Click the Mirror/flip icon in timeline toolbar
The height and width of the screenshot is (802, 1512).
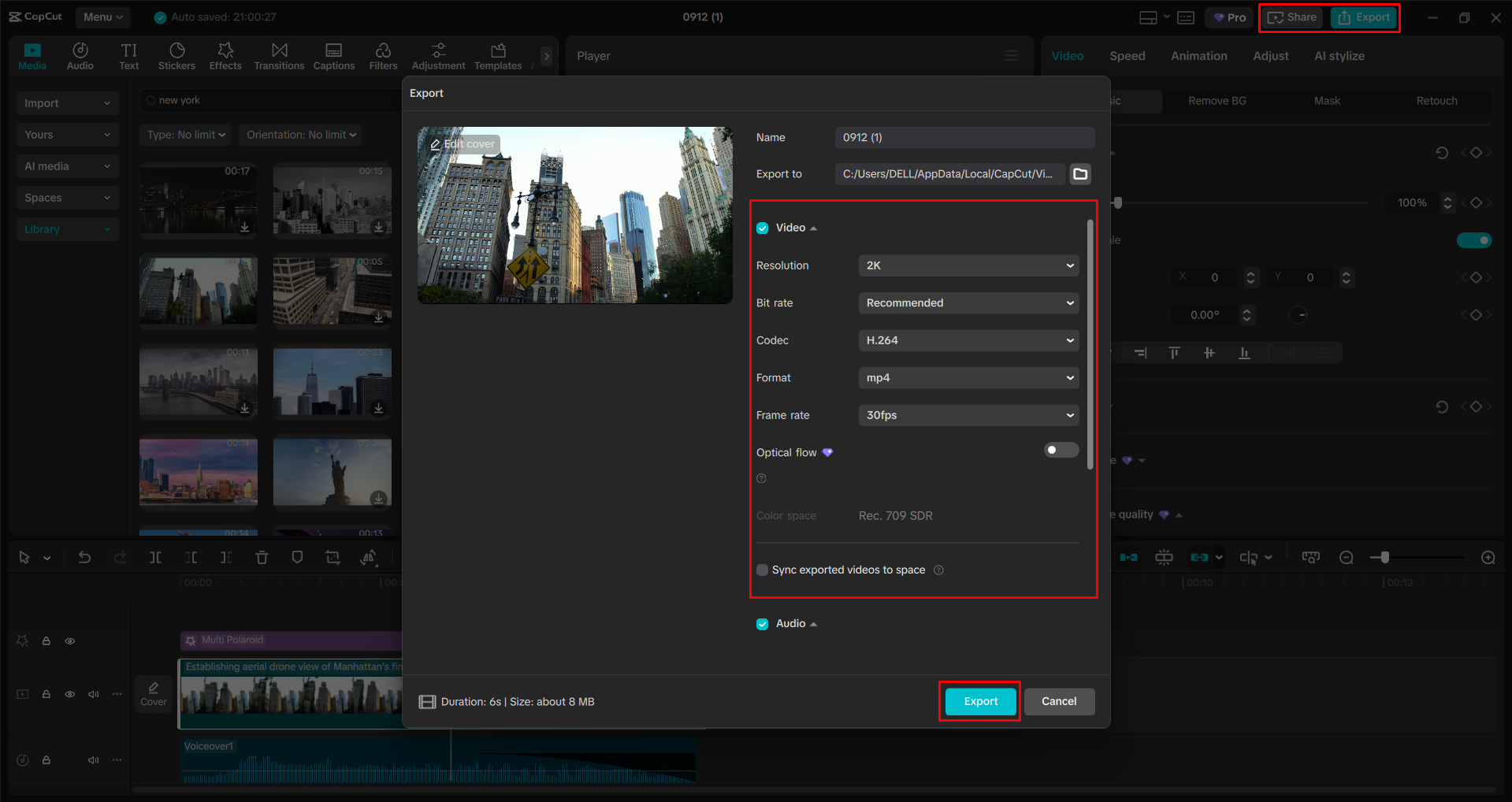coord(368,557)
